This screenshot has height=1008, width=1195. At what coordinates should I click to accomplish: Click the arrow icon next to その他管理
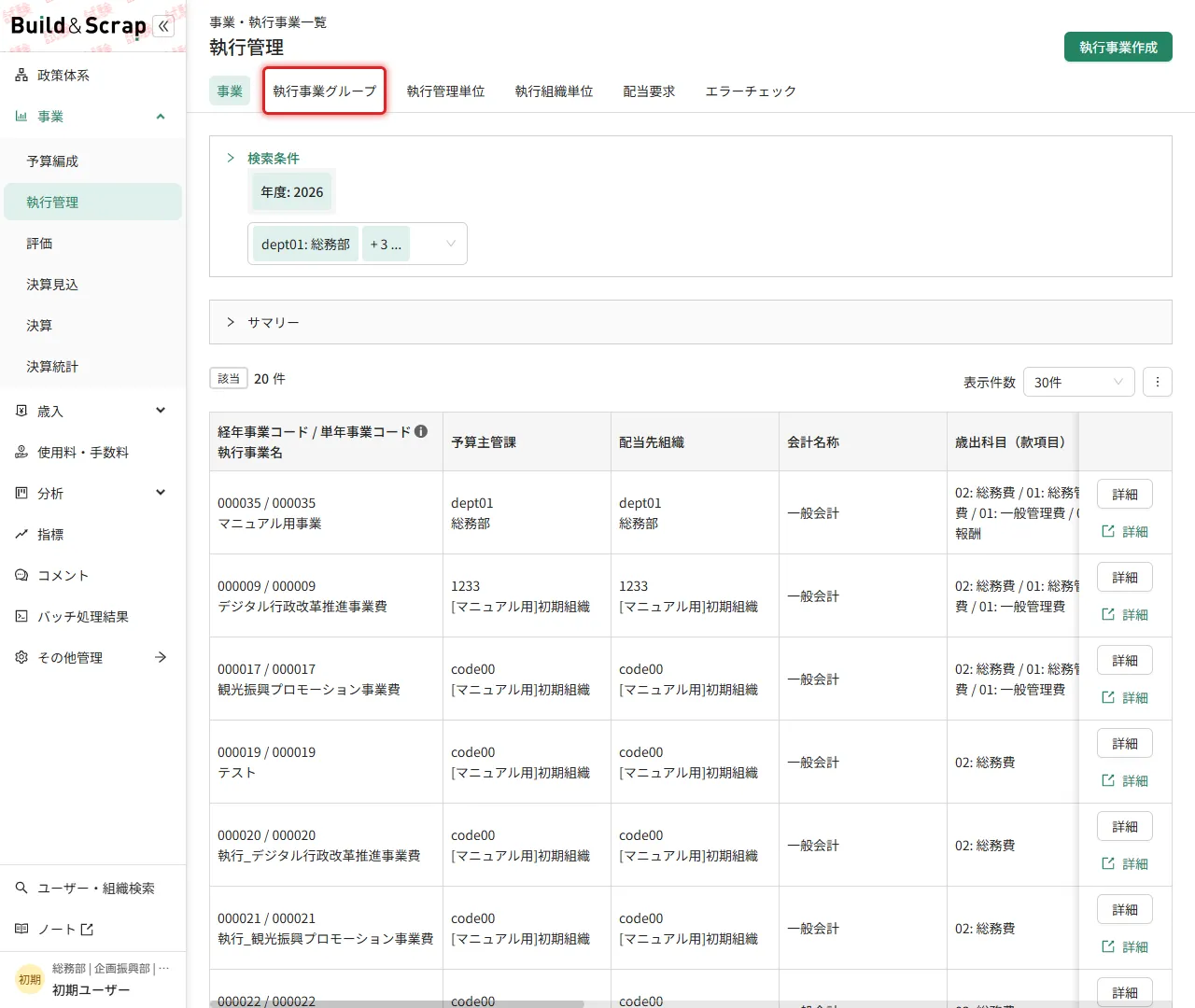pyautogui.click(x=161, y=657)
